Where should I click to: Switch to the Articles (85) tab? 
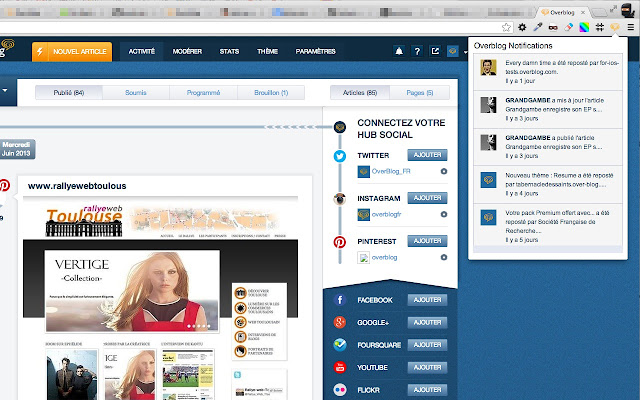tap(360, 93)
